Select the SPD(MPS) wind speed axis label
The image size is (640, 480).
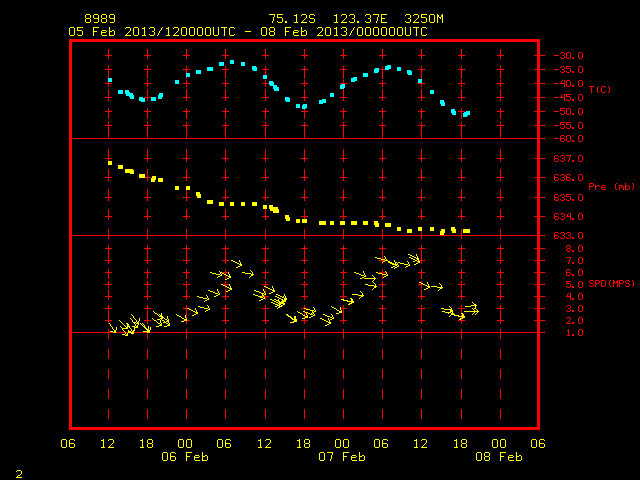click(611, 283)
